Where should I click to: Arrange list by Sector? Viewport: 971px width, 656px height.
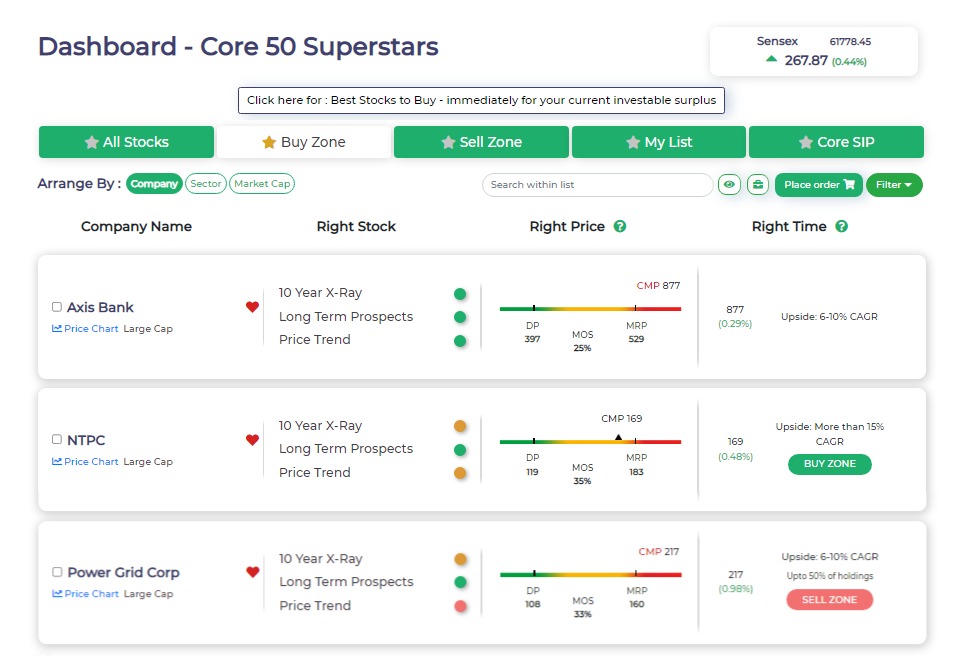[206, 184]
